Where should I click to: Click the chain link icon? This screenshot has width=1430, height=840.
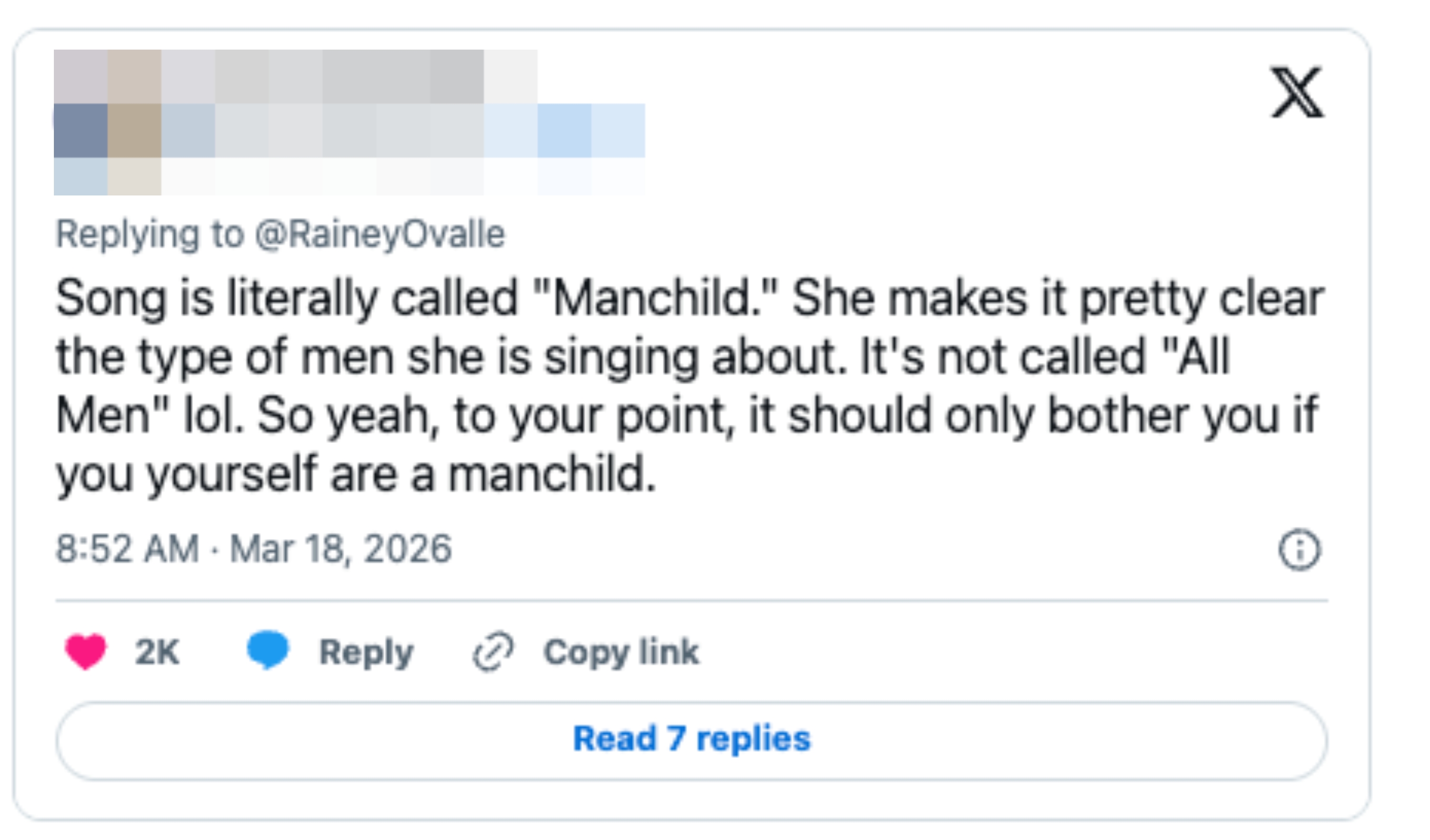coord(493,652)
